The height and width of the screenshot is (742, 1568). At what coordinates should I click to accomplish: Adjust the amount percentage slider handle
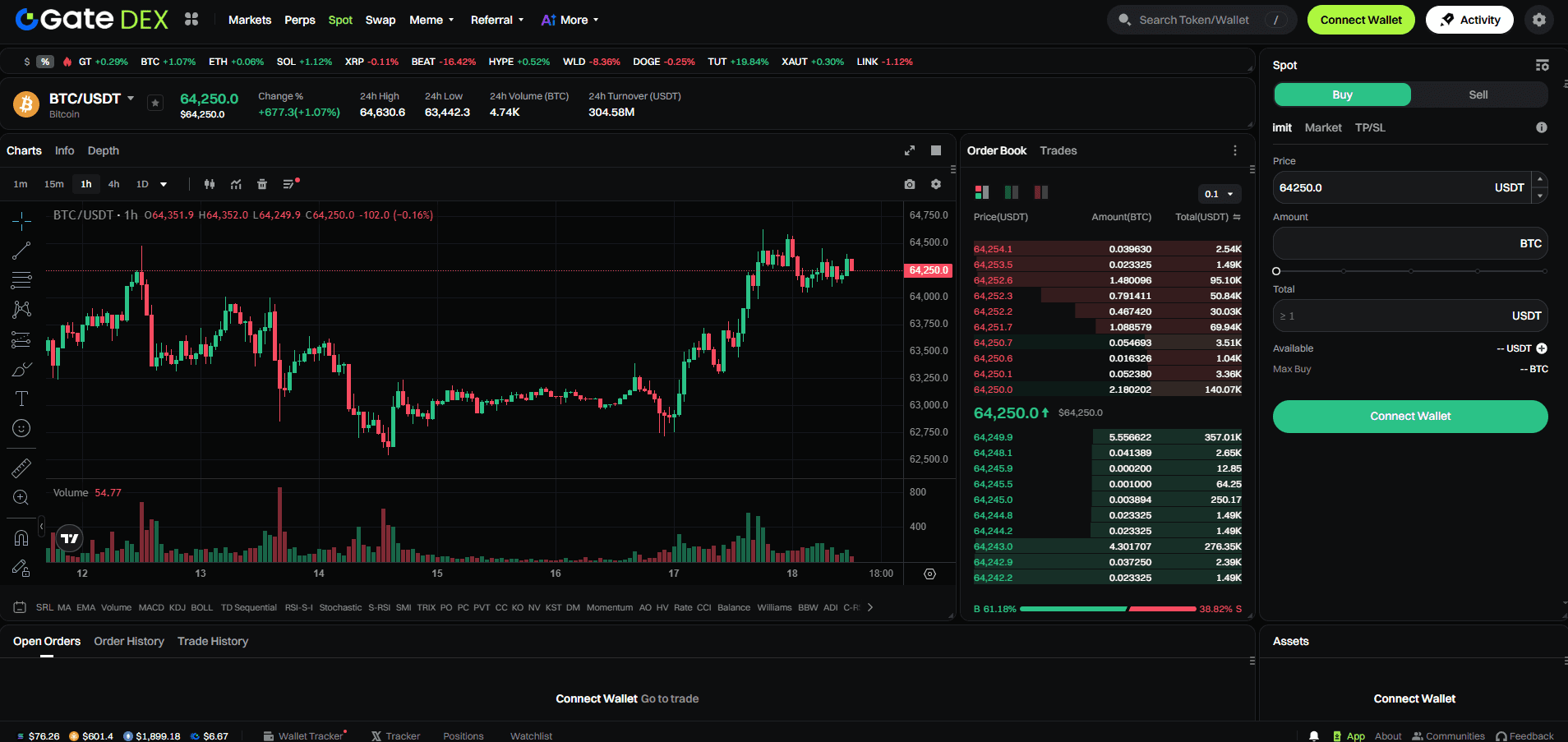click(x=1276, y=271)
